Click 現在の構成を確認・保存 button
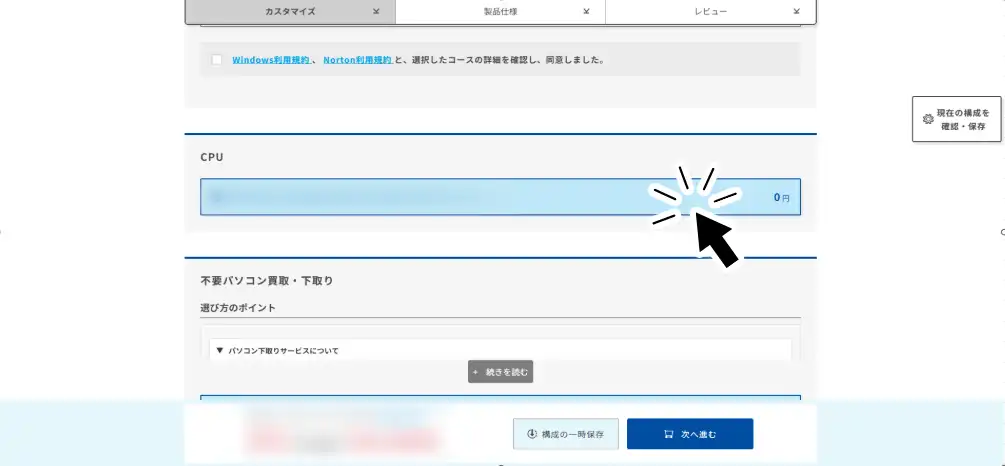Viewport: 1005px width, 466px height. [x=956, y=119]
